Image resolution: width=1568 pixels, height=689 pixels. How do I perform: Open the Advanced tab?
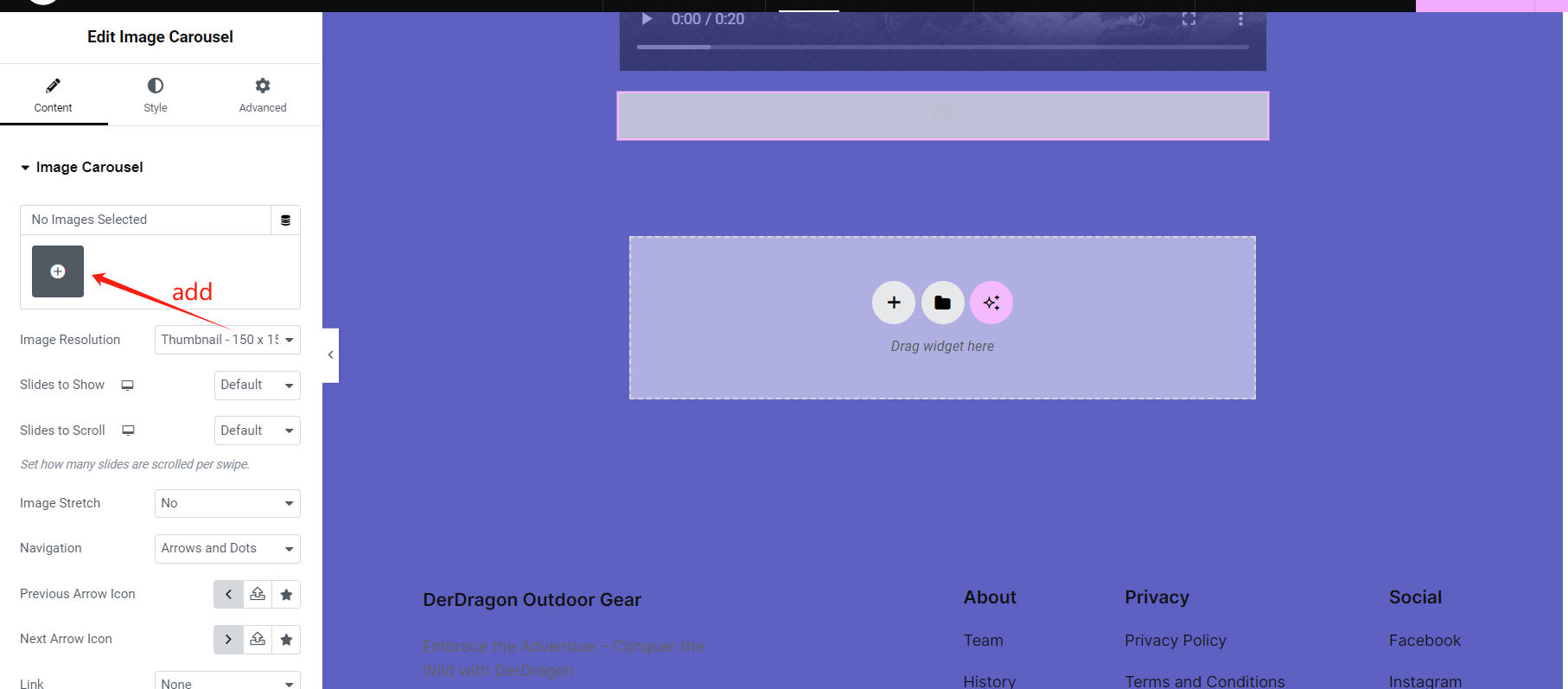pyautogui.click(x=263, y=95)
